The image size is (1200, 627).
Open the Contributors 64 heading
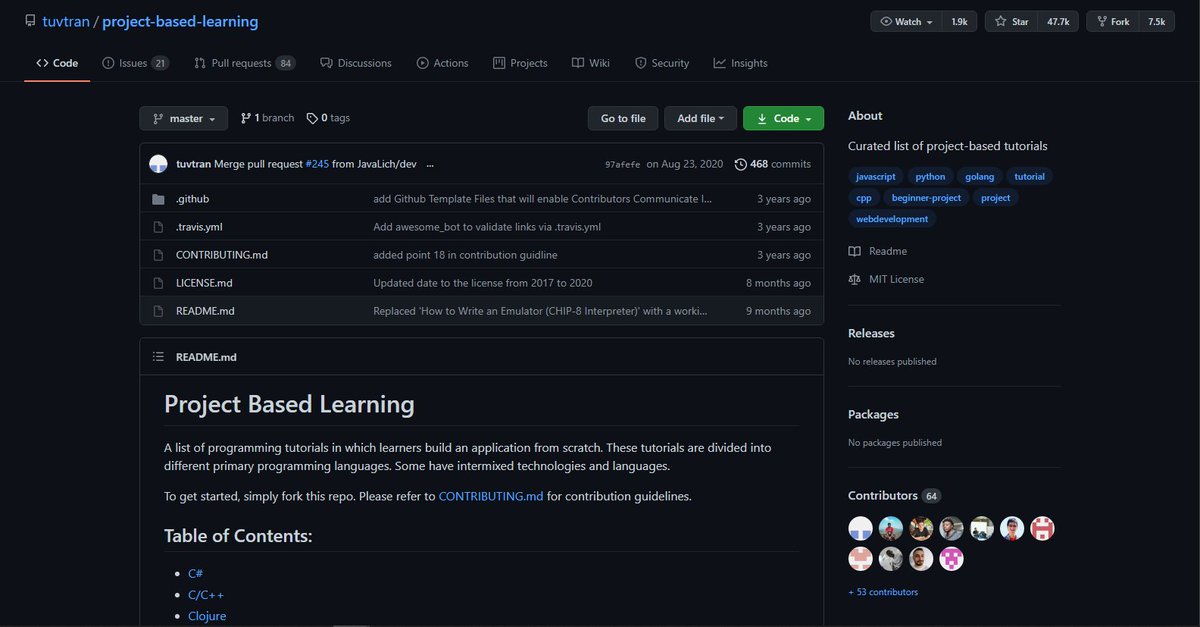pyautogui.click(x=894, y=495)
